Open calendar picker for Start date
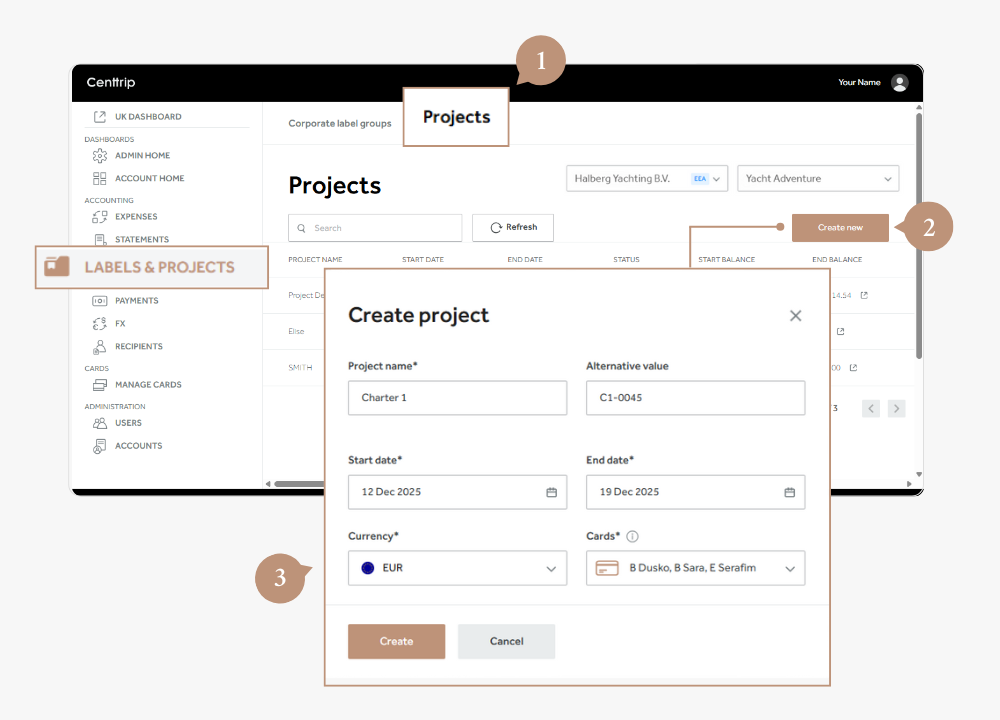1000x720 pixels. click(x=551, y=492)
